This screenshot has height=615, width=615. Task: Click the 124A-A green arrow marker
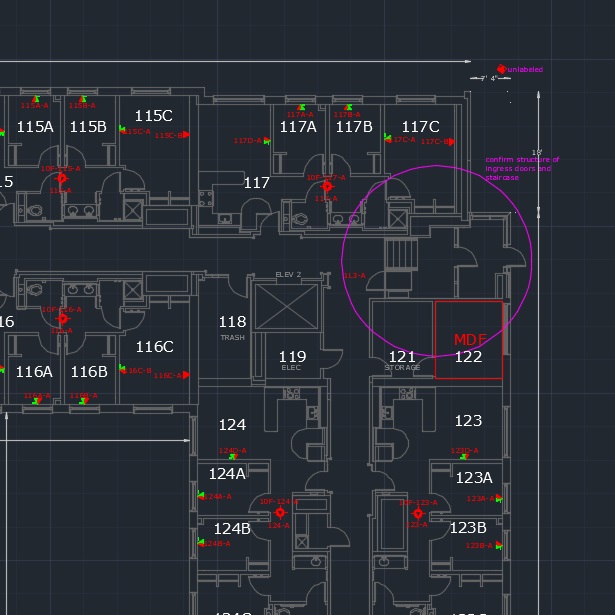pyautogui.click(x=203, y=496)
